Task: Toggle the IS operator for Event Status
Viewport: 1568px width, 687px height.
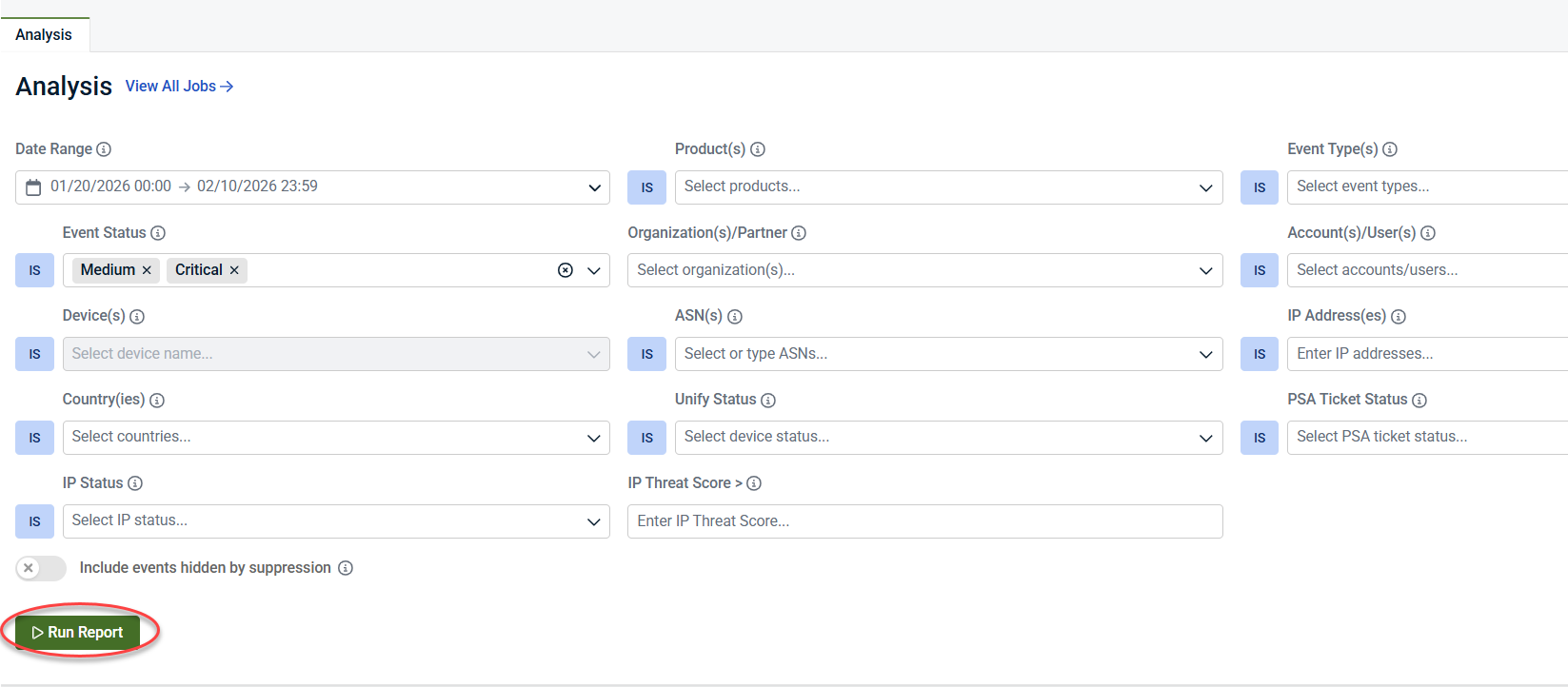Action: (34, 270)
